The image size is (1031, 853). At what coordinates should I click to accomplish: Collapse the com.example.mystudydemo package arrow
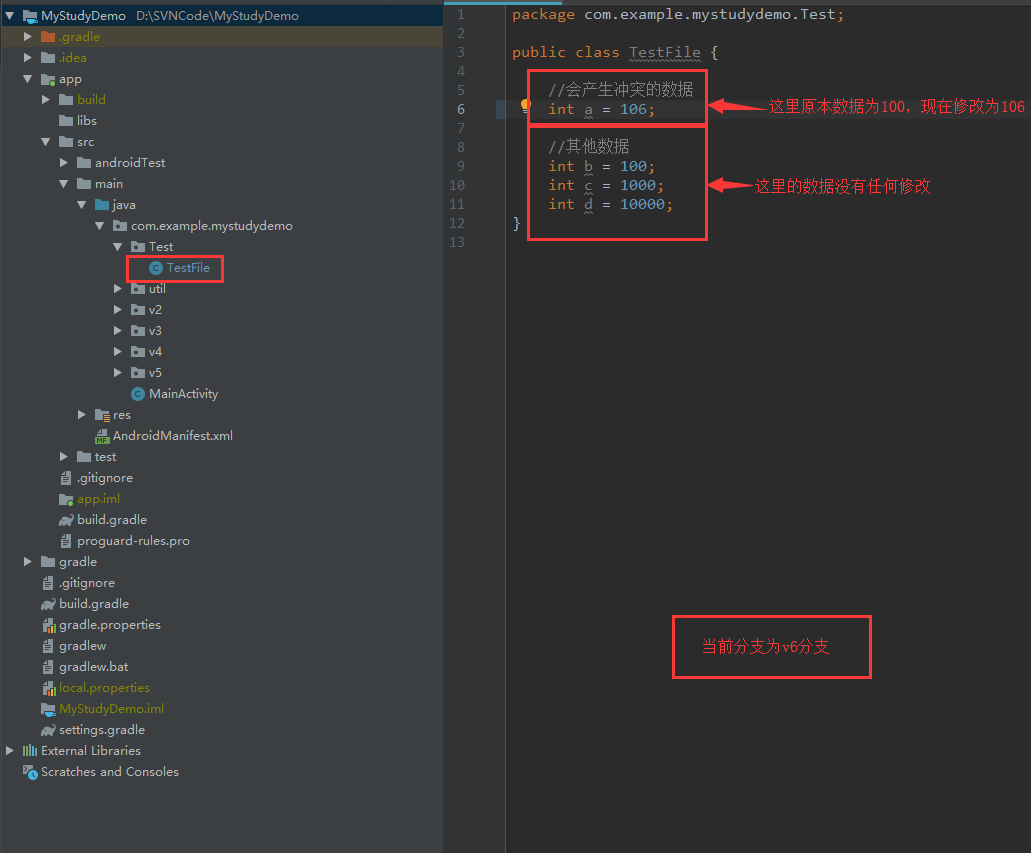click(x=99, y=226)
